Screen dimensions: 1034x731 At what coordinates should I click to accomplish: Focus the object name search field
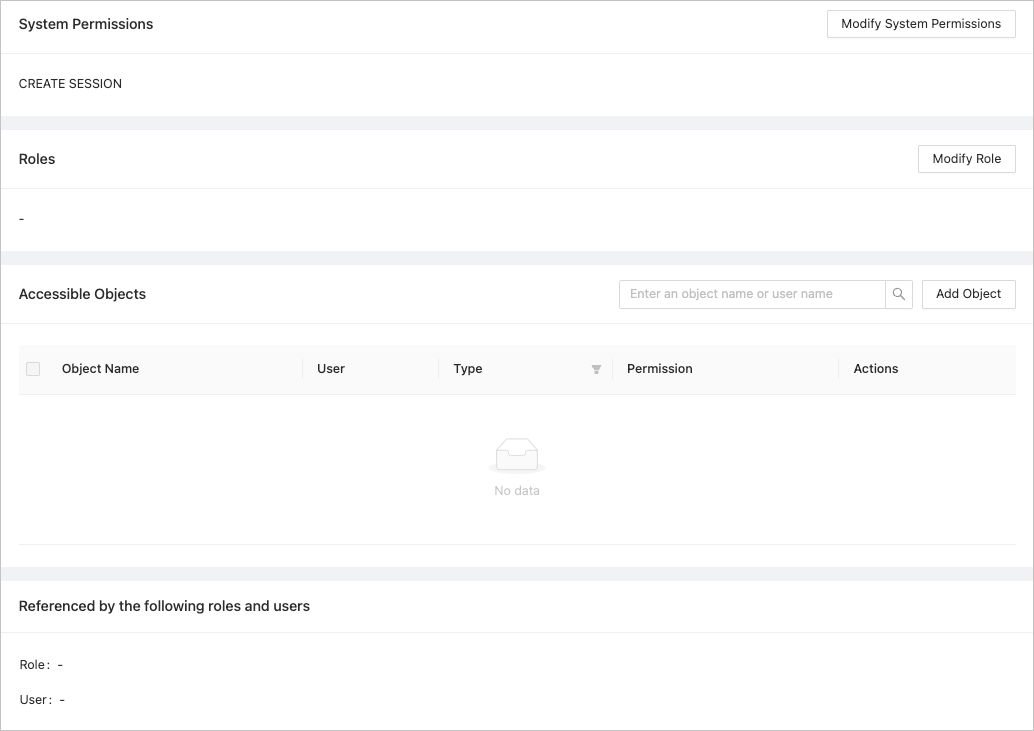pyautogui.click(x=752, y=294)
